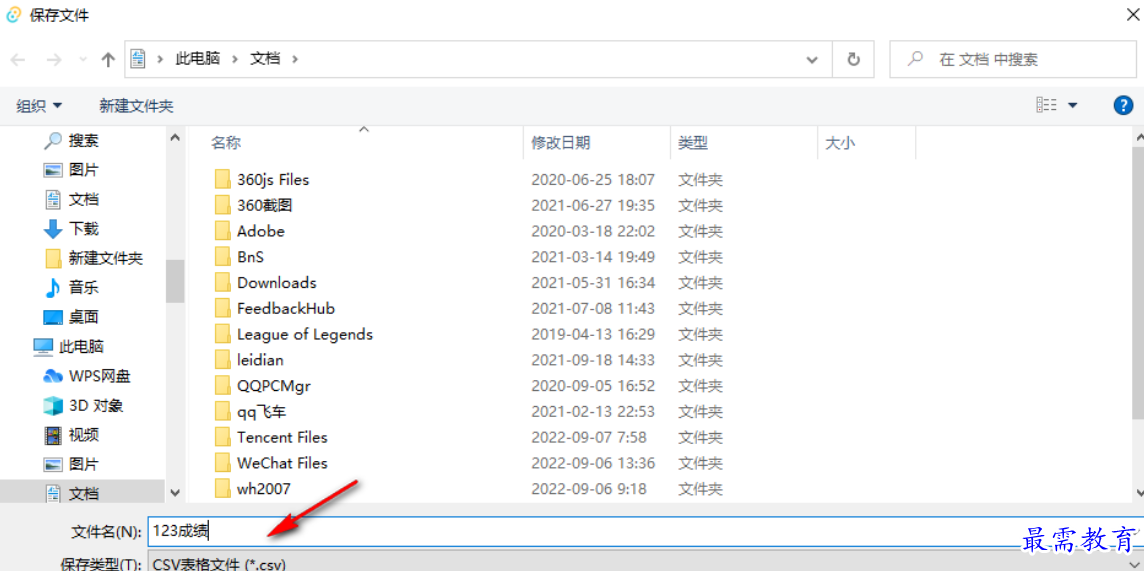Screen dimensions: 1144x571
Task: Sort by the 大小 column header
Action: coord(839,142)
